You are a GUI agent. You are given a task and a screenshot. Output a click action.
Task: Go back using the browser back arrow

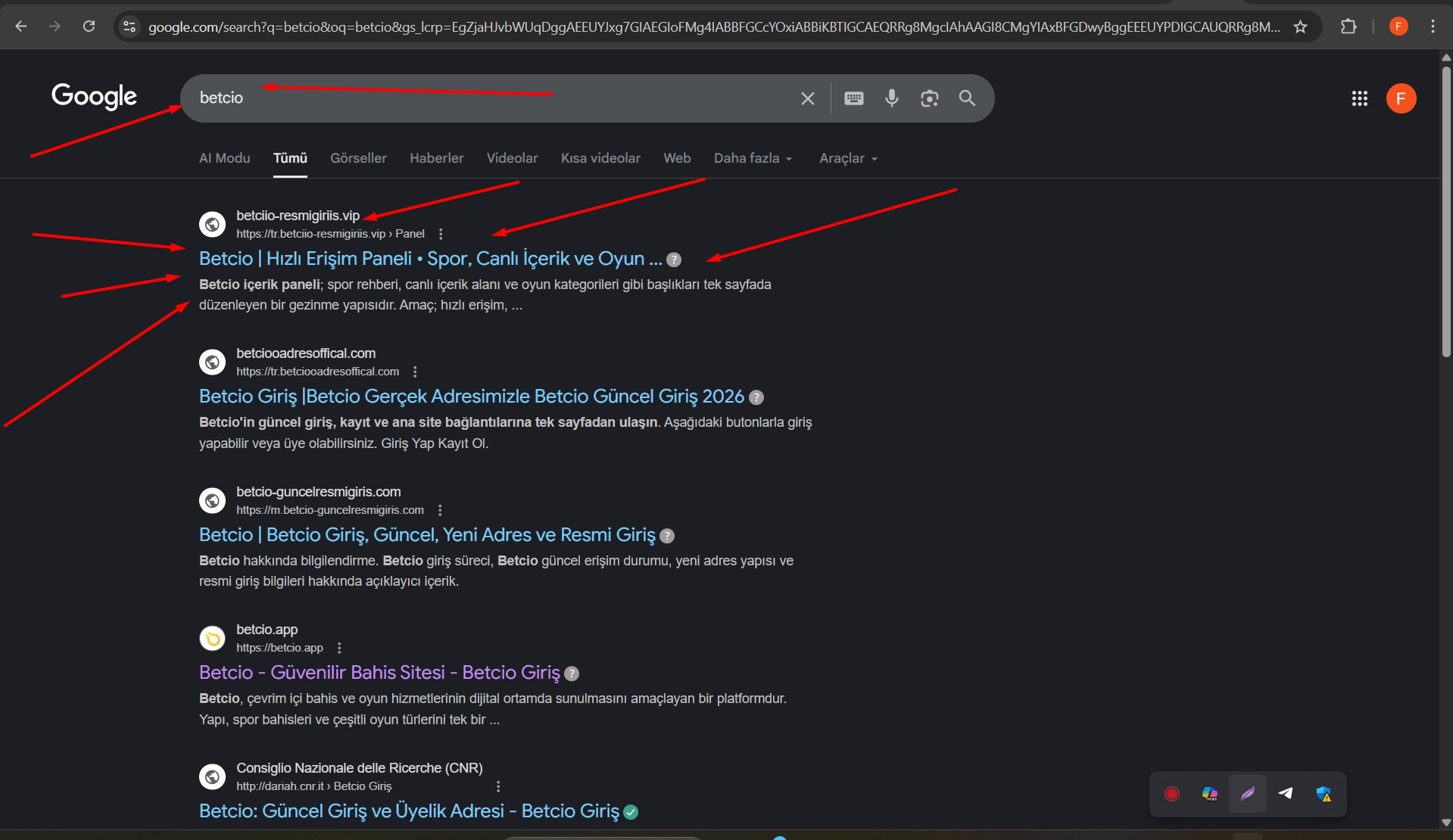pos(21,26)
